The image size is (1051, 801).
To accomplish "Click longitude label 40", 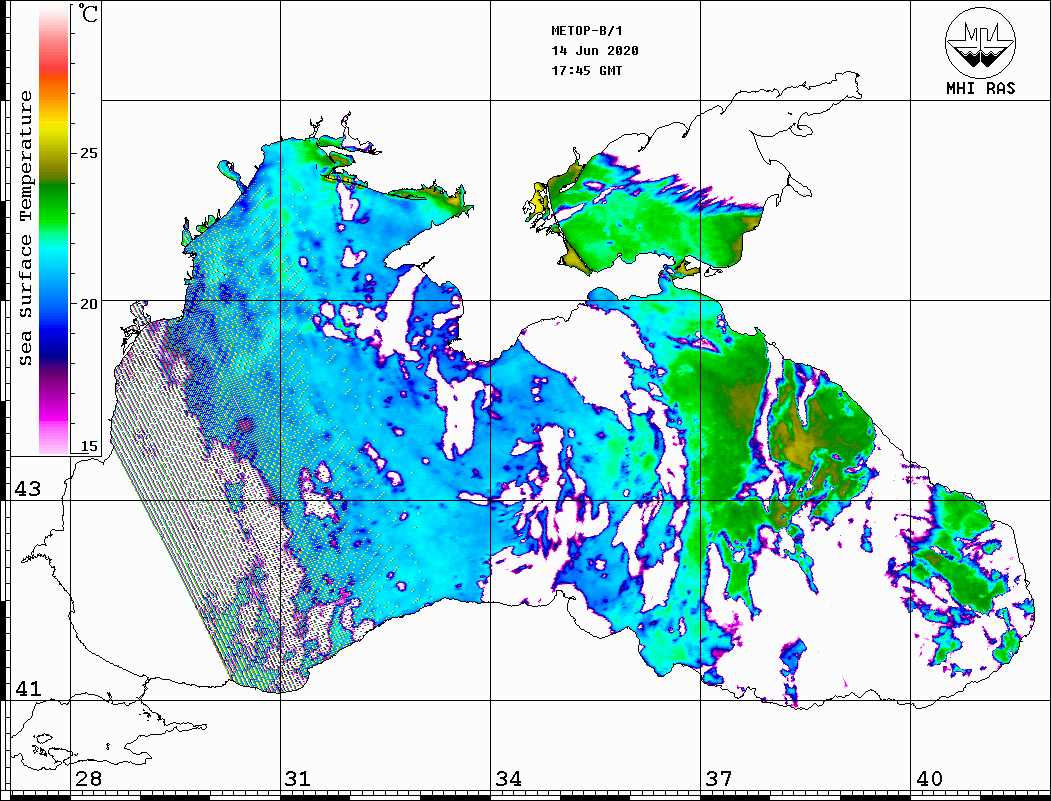I will tap(929, 779).
